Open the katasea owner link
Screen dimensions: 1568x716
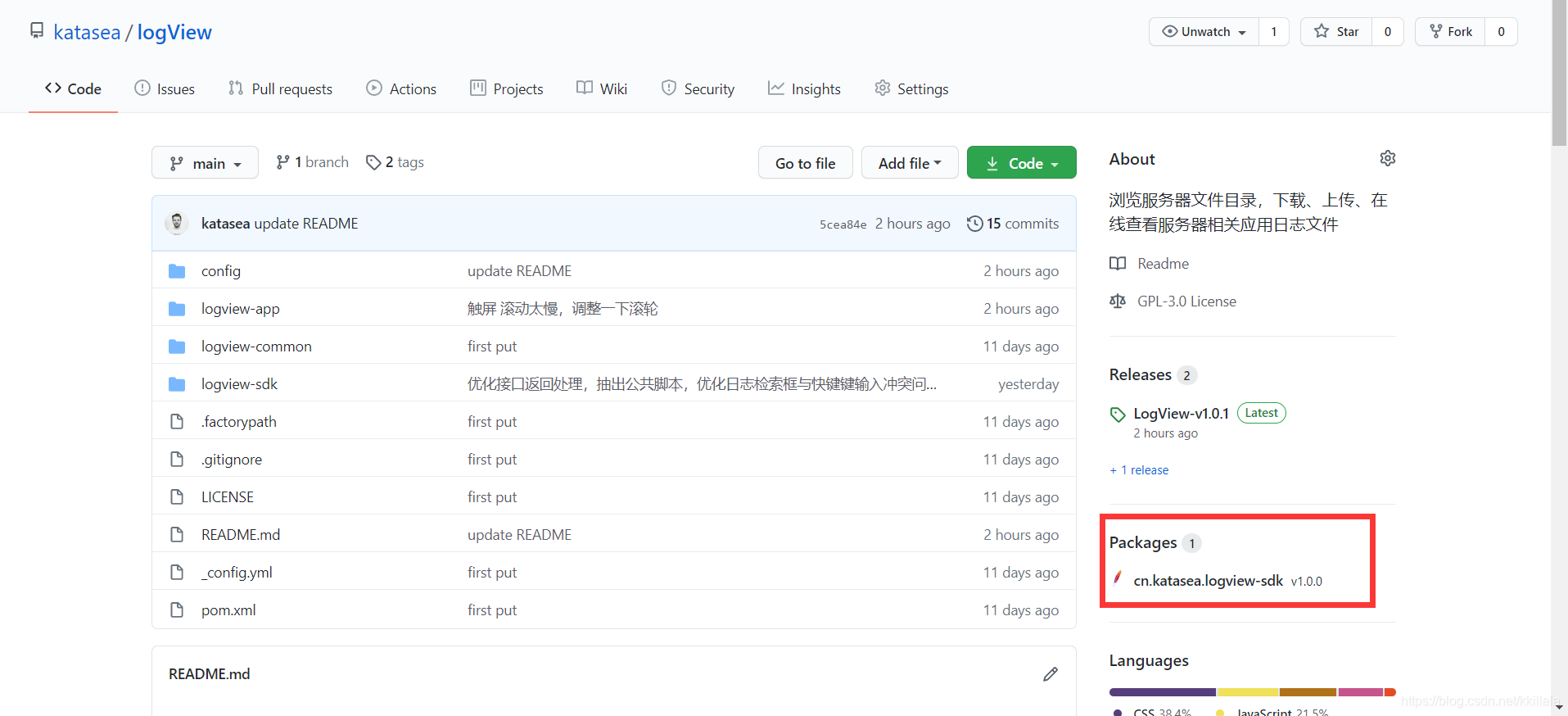point(87,32)
